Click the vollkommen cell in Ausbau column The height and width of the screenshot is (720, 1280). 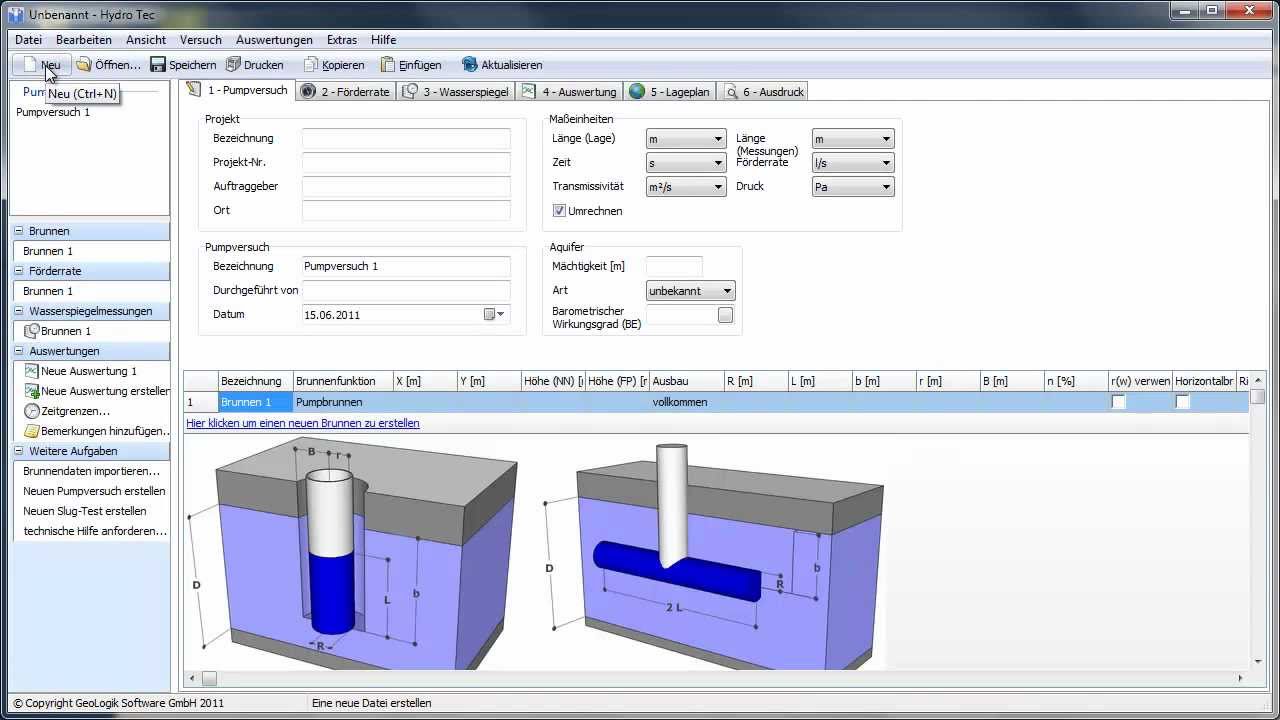click(687, 402)
